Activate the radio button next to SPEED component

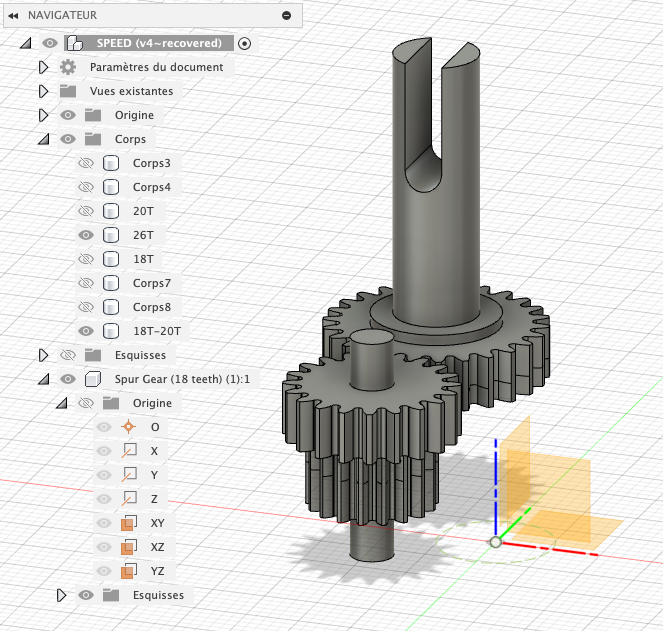pos(245,43)
